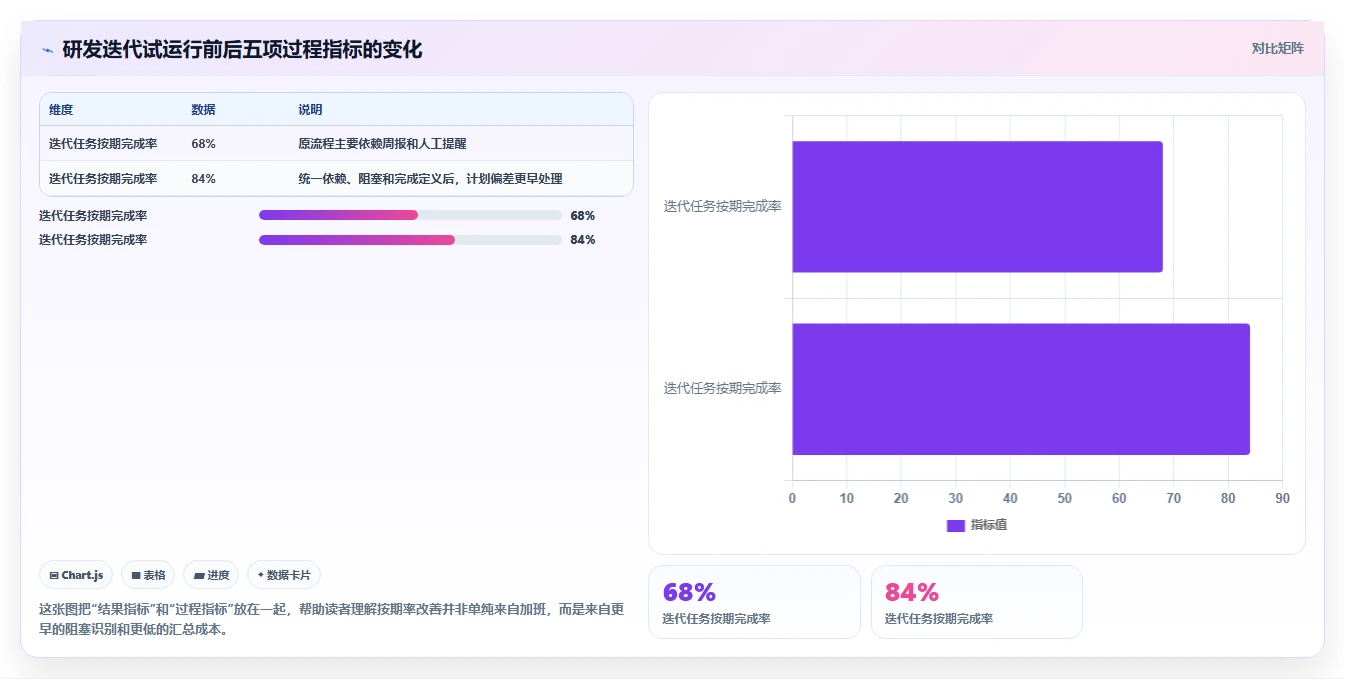Click the Chart.js chip
Screen dimensions: 1345x679
pos(76,575)
